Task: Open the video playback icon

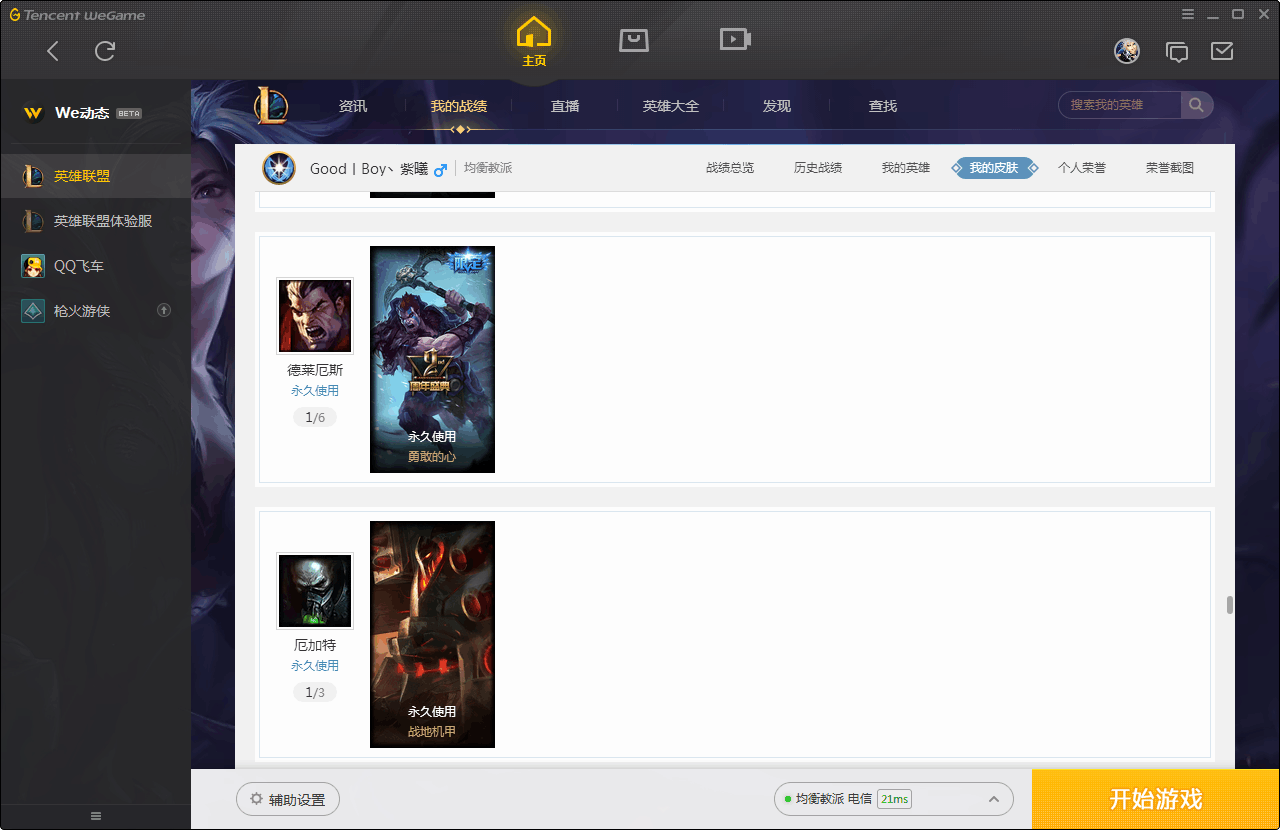Action: (735, 40)
